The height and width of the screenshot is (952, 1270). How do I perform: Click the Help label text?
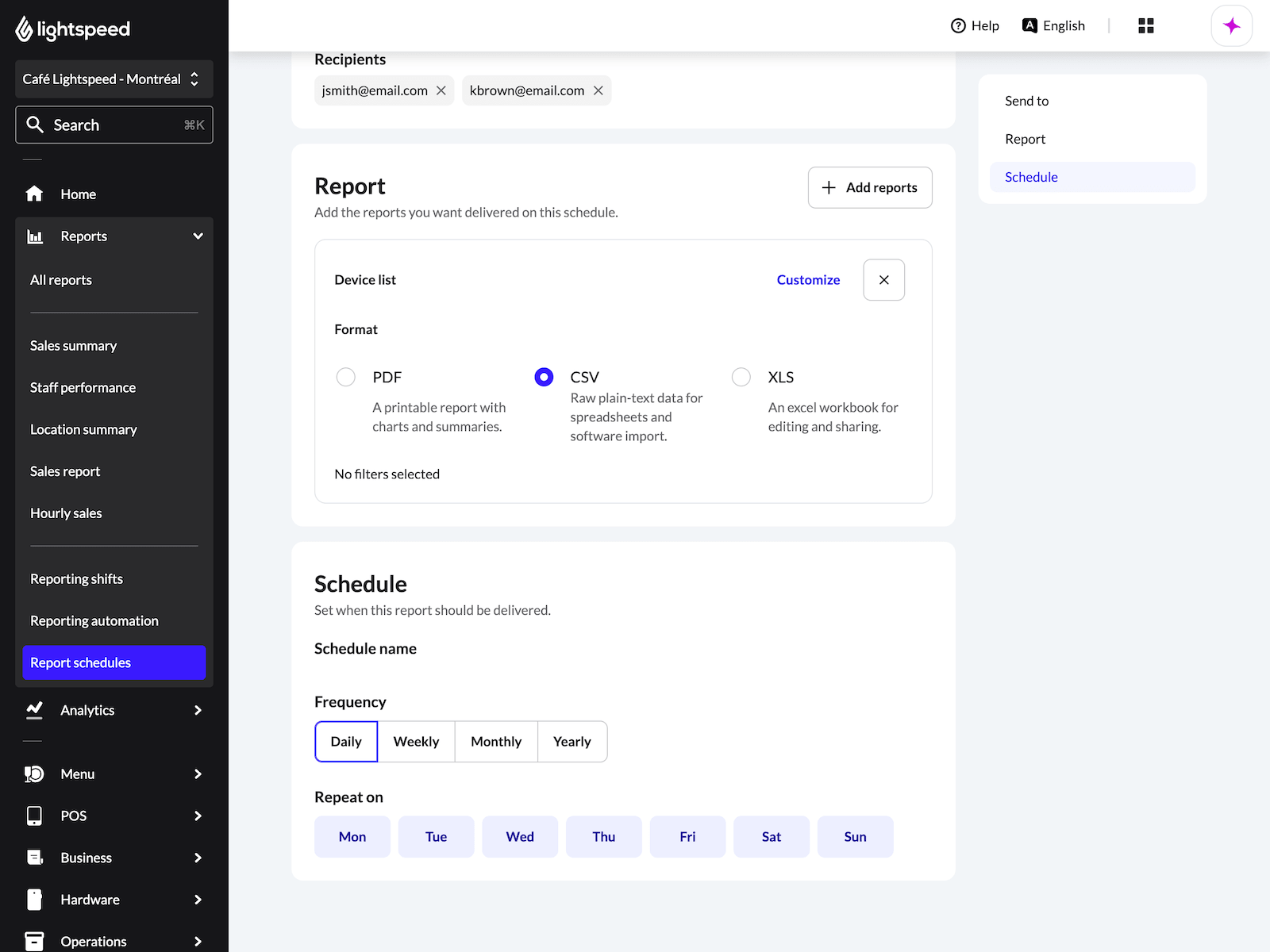pos(985,25)
